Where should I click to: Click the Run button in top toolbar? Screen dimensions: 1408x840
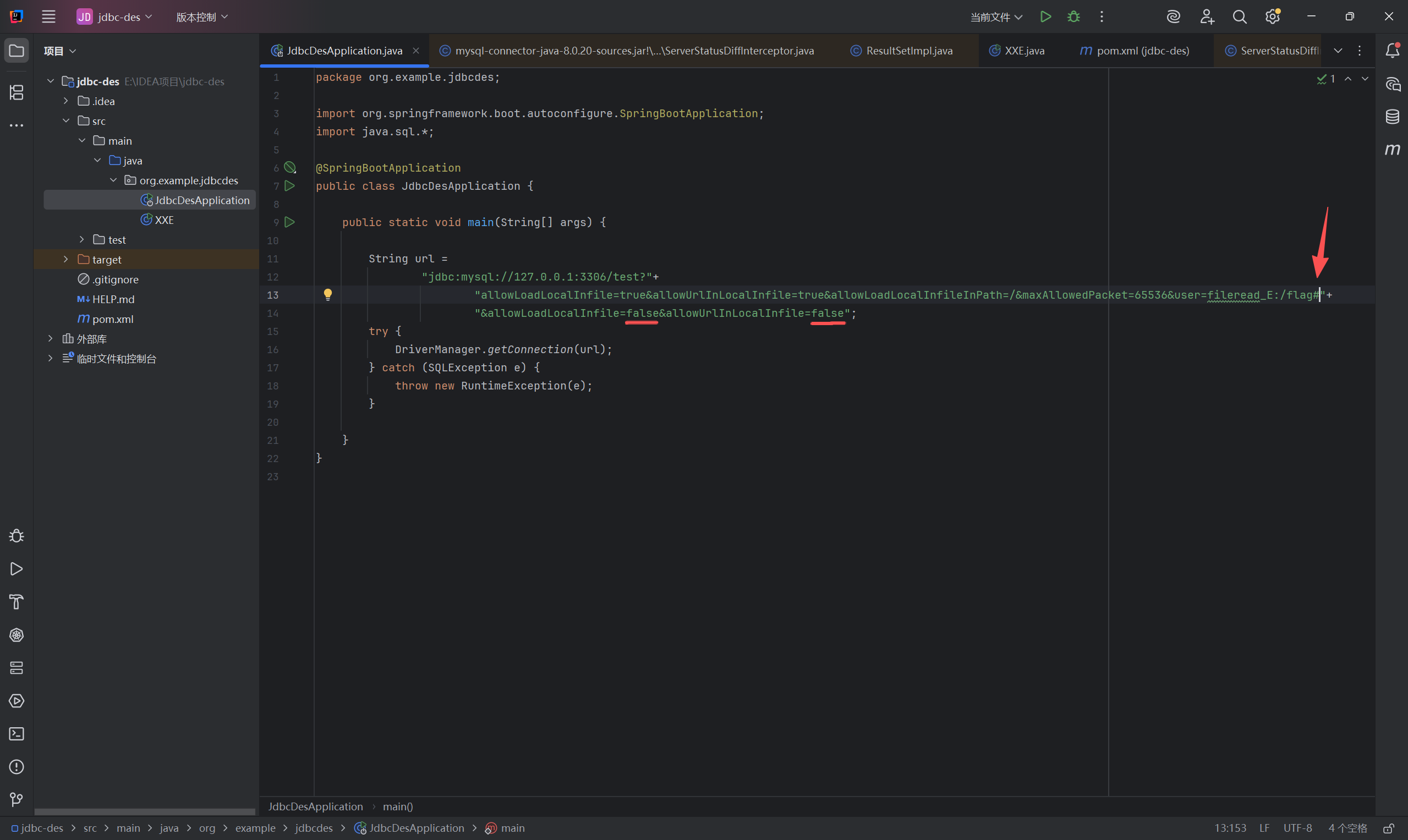coord(1045,17)
